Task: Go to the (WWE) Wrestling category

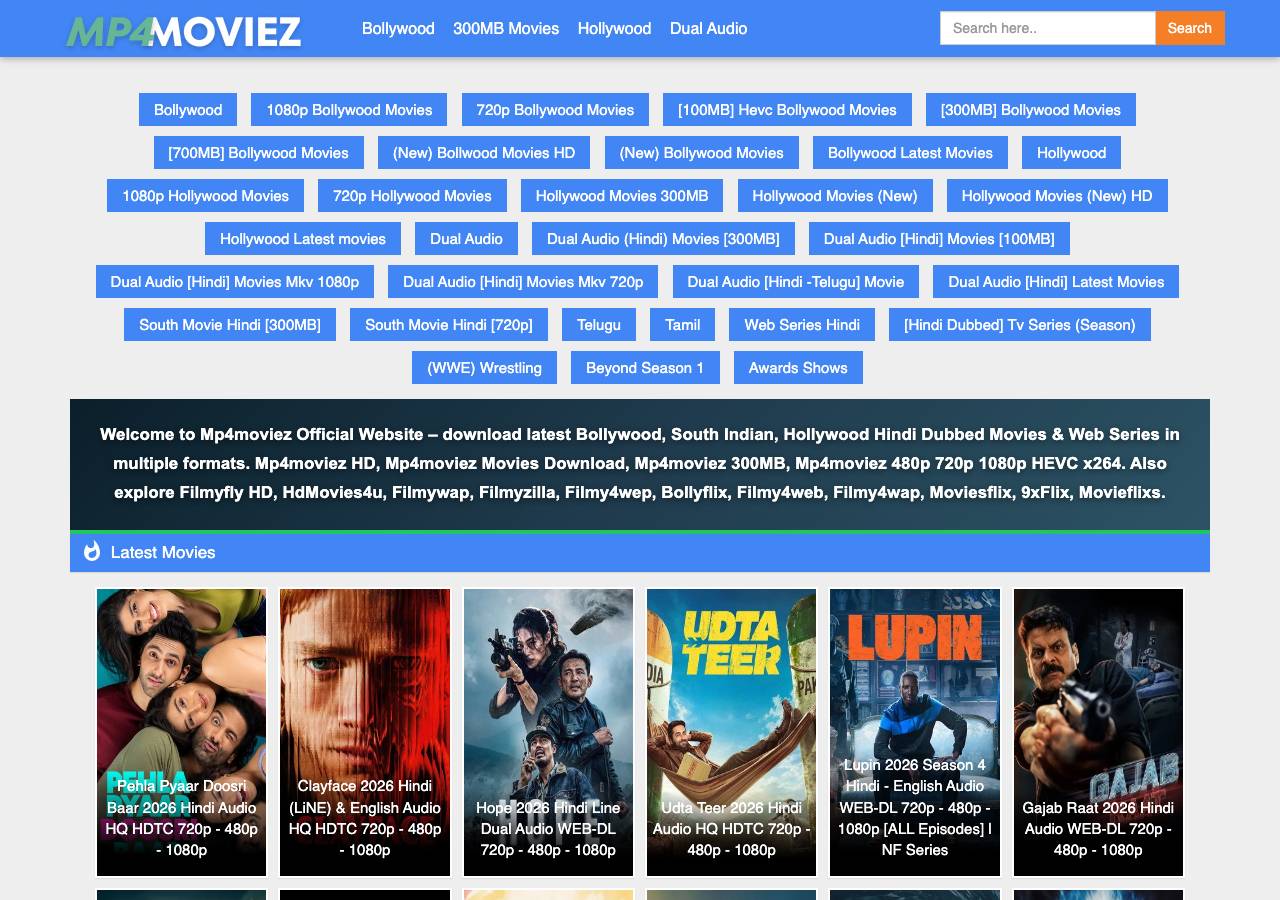Action: point(484,368)
